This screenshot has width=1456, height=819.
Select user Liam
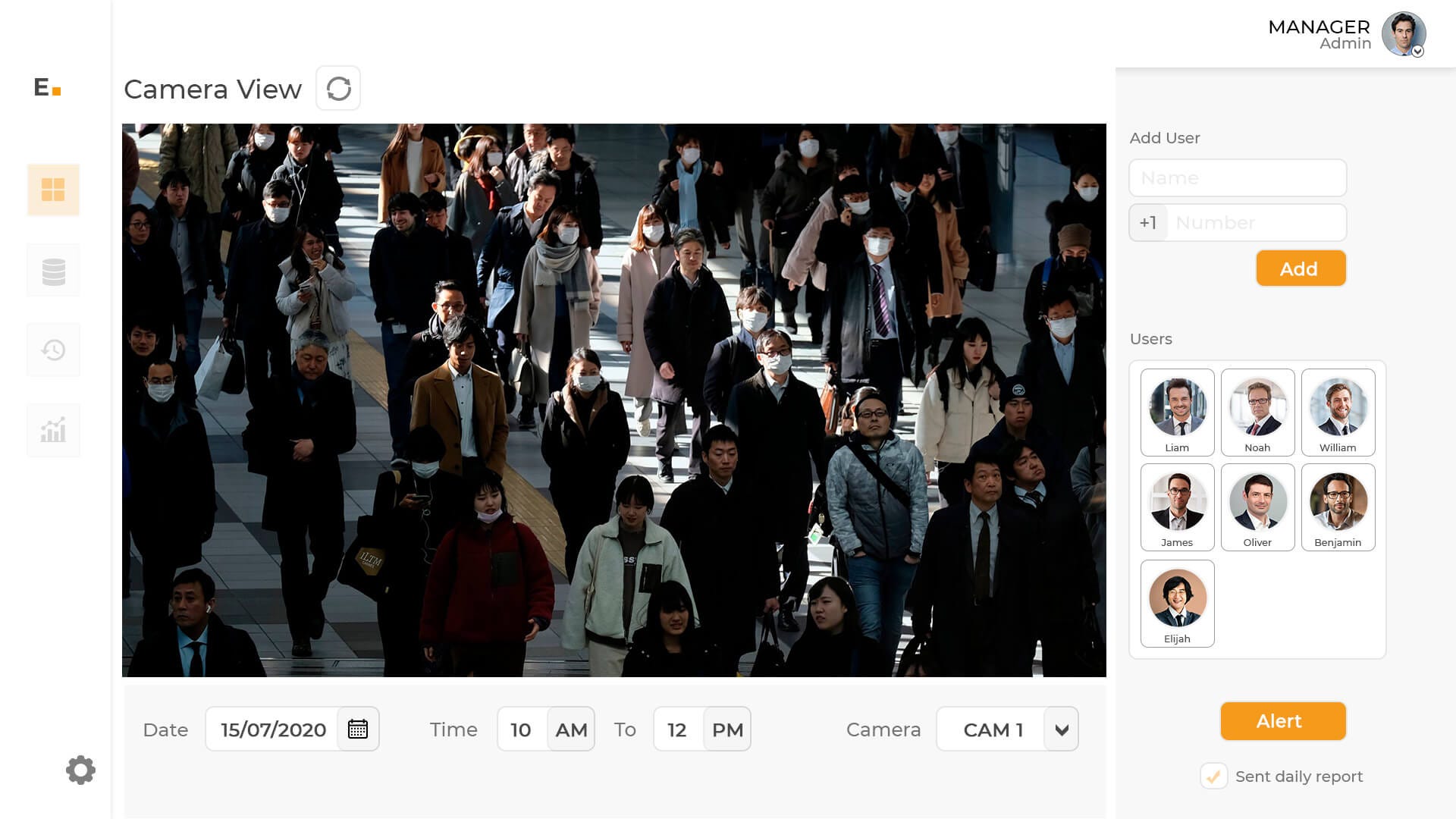pyautogui.click(x=1177, y=413)
